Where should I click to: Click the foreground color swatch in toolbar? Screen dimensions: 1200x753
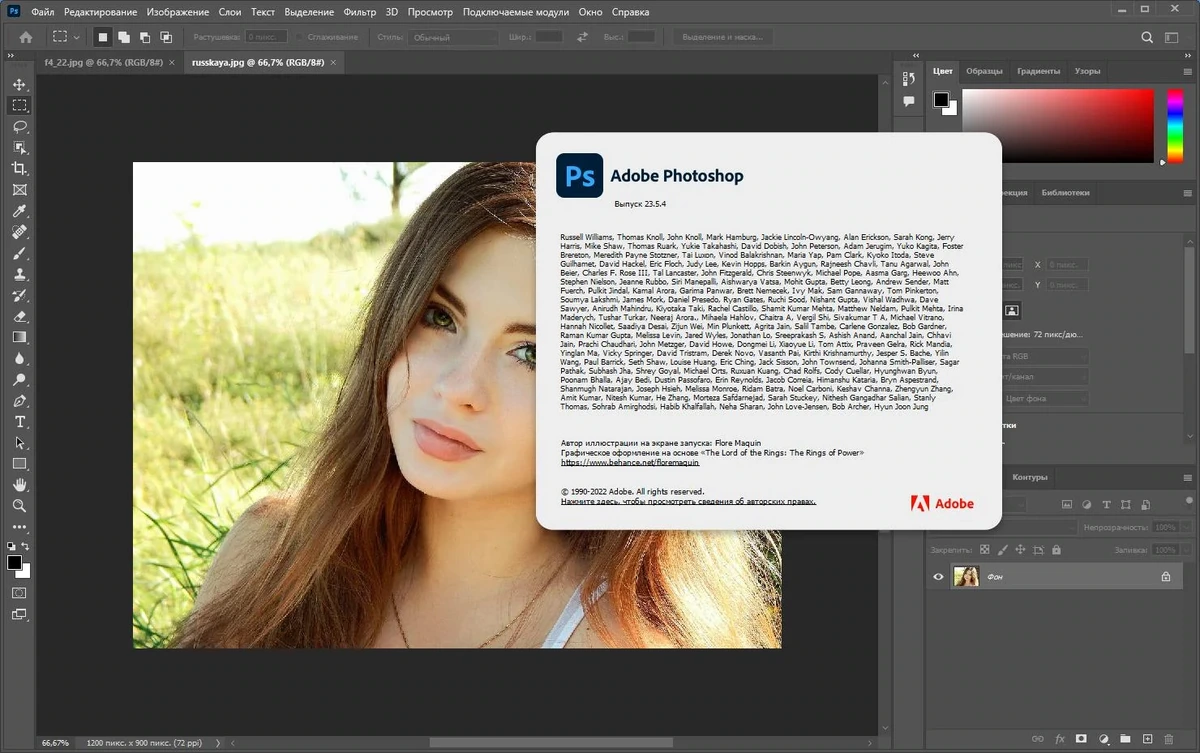pyautogui.click(x=14, y=563)
